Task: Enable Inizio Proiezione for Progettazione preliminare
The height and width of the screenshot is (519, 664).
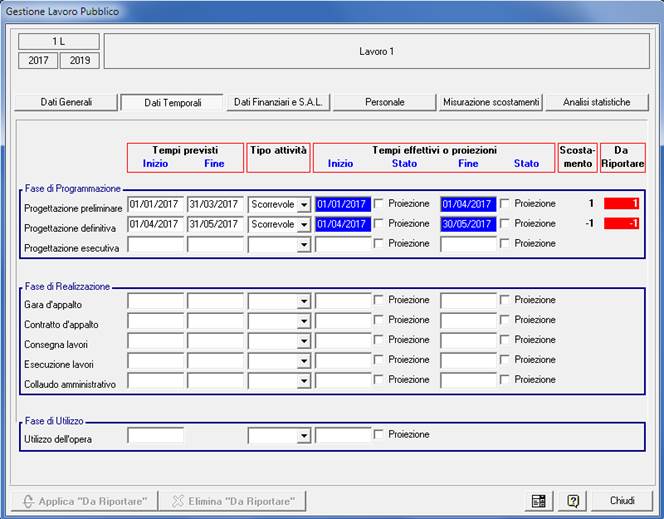Action: point(379,204)
